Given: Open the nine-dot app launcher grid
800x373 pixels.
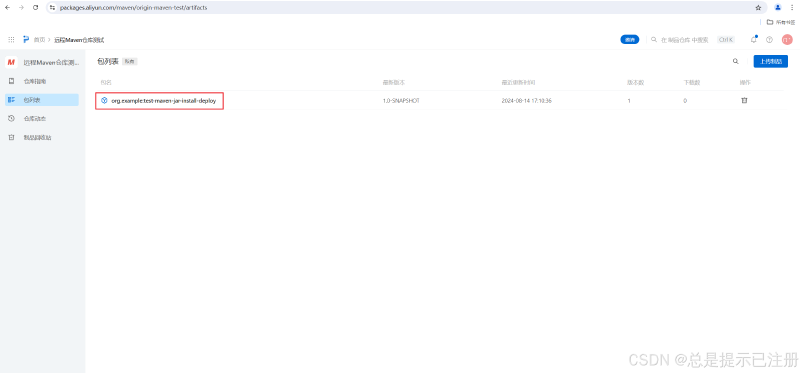Looking at the screenshot, I should click(11, 39).
